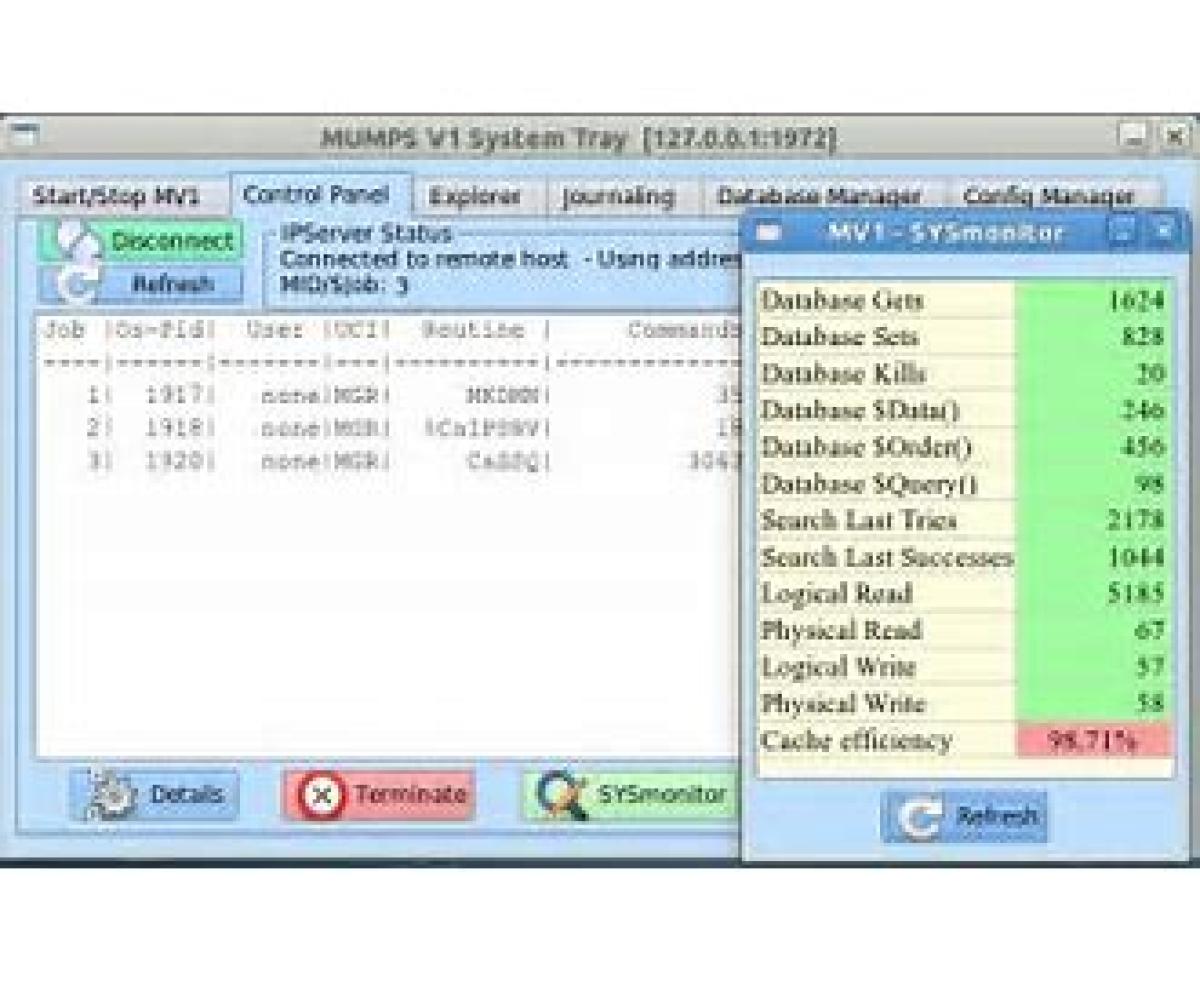Click the Disconnect plug icon

click(x=70, y=241)
